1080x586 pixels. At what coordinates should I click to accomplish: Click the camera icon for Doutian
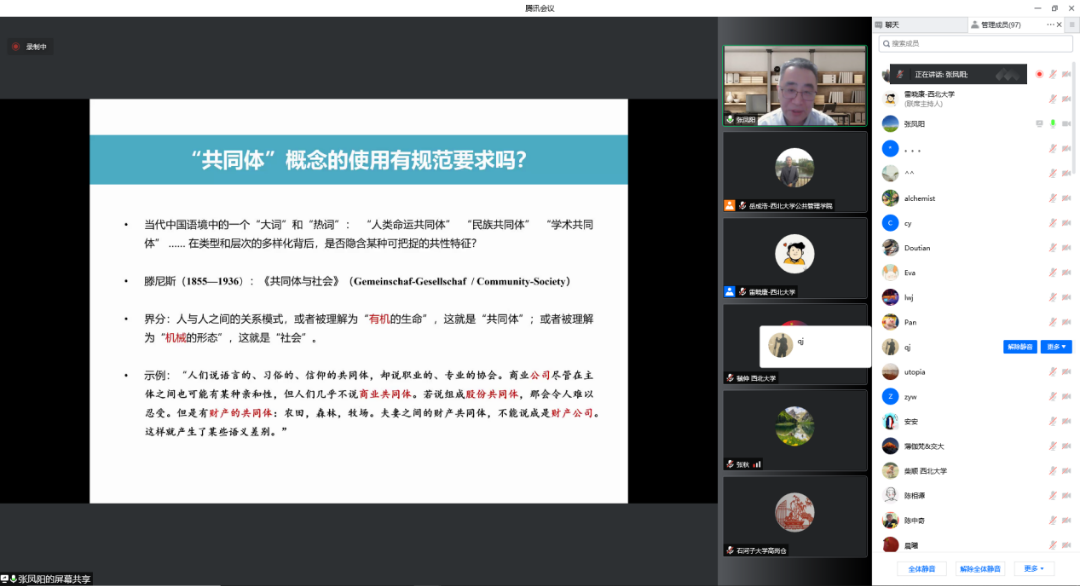click(x=1065, y=248)
